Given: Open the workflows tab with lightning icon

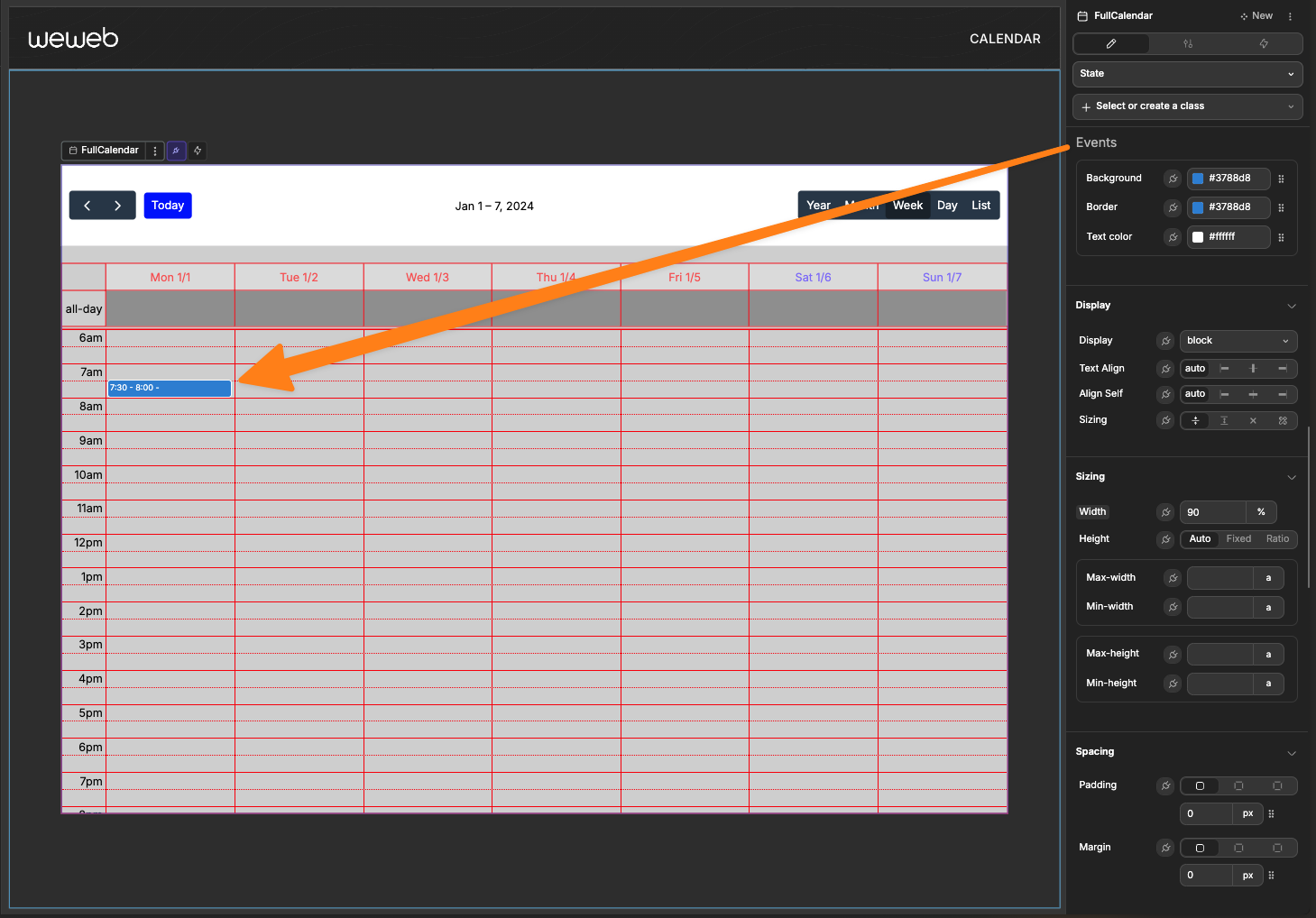Looking at the screenshot, I should pos(1264,43).
